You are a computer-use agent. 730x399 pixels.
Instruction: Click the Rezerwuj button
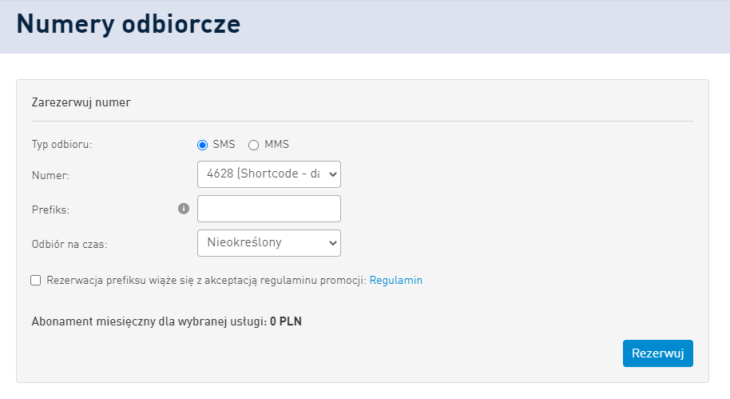point(658,353)
